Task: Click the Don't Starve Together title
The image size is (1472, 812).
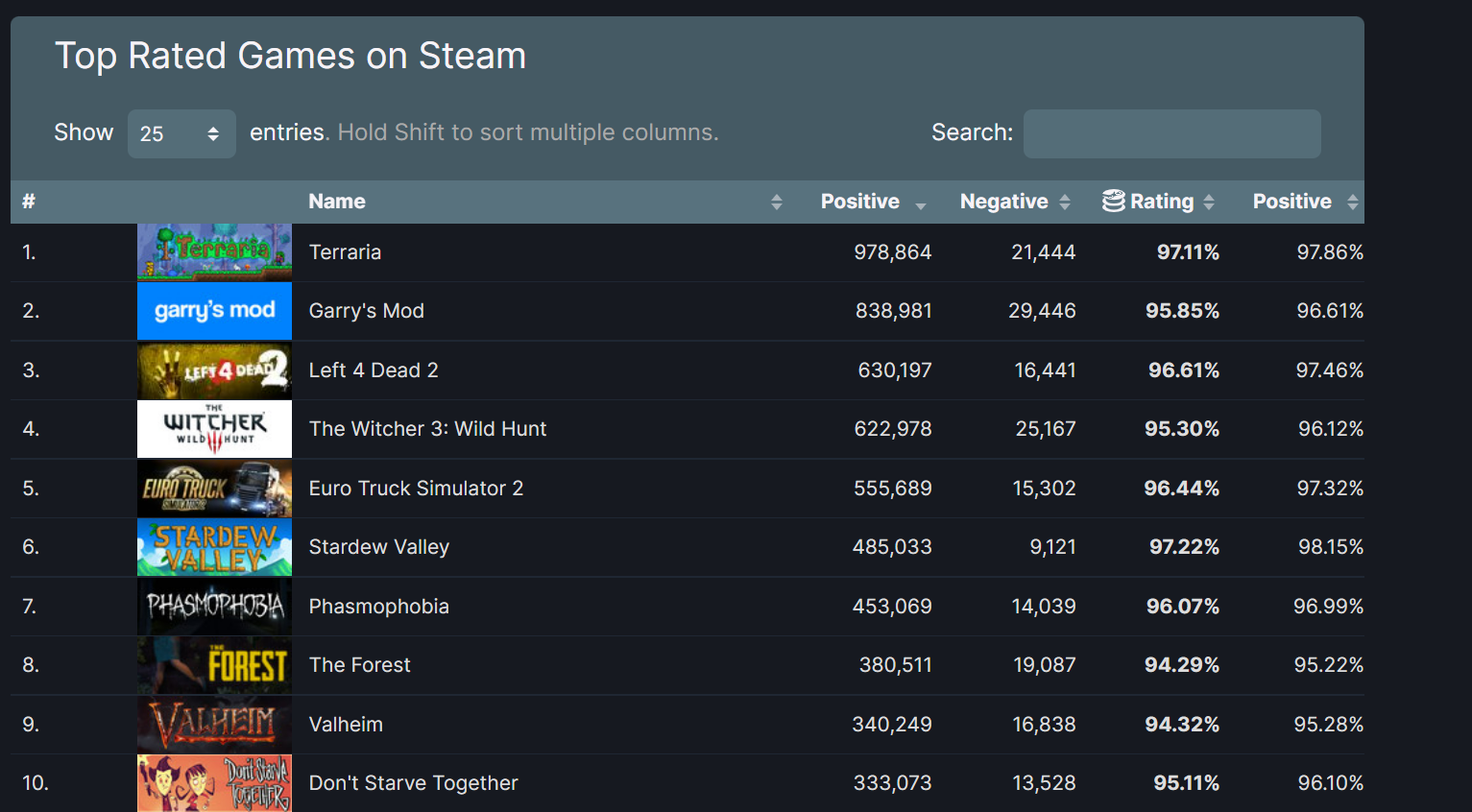Action: point(413,783)
